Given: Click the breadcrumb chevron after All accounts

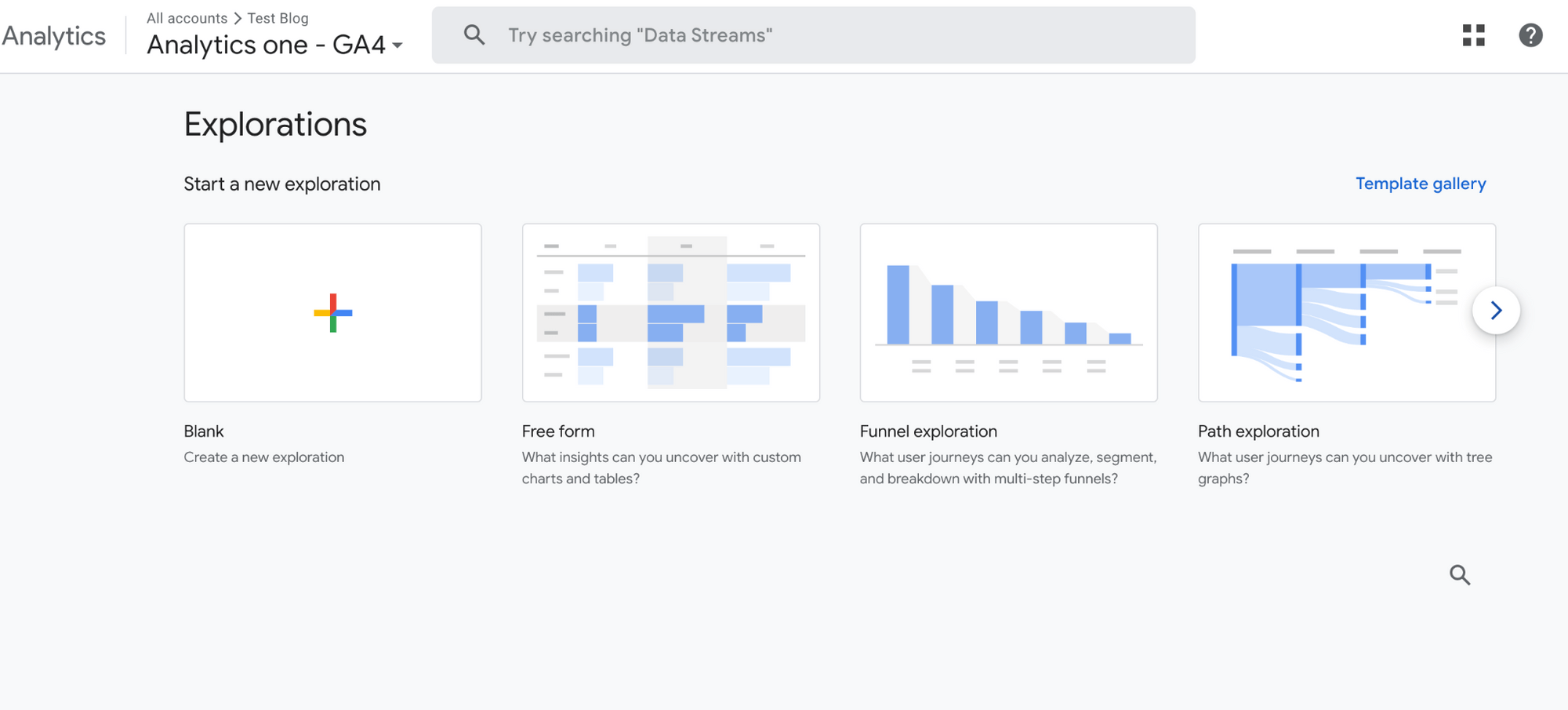Looking at the screenshot, I should point(238,18).
